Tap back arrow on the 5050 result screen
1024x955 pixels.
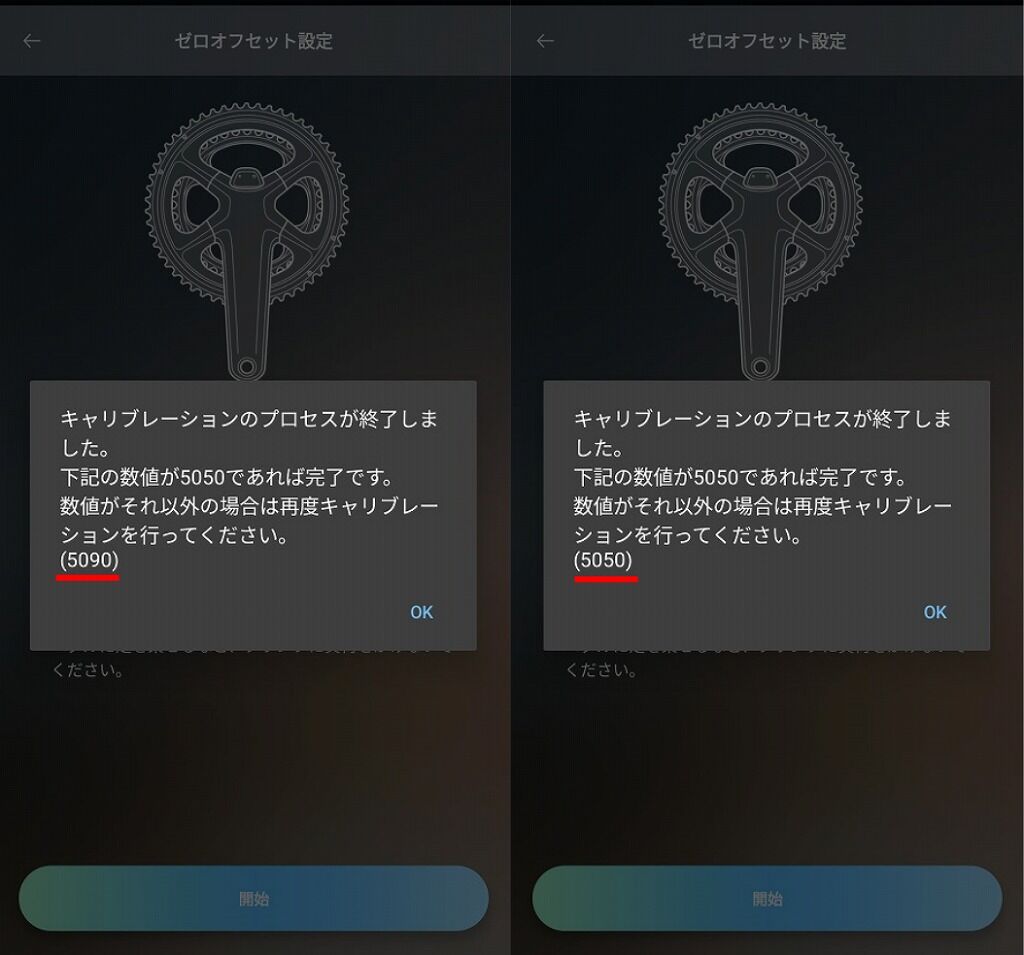tap(545, 41)
